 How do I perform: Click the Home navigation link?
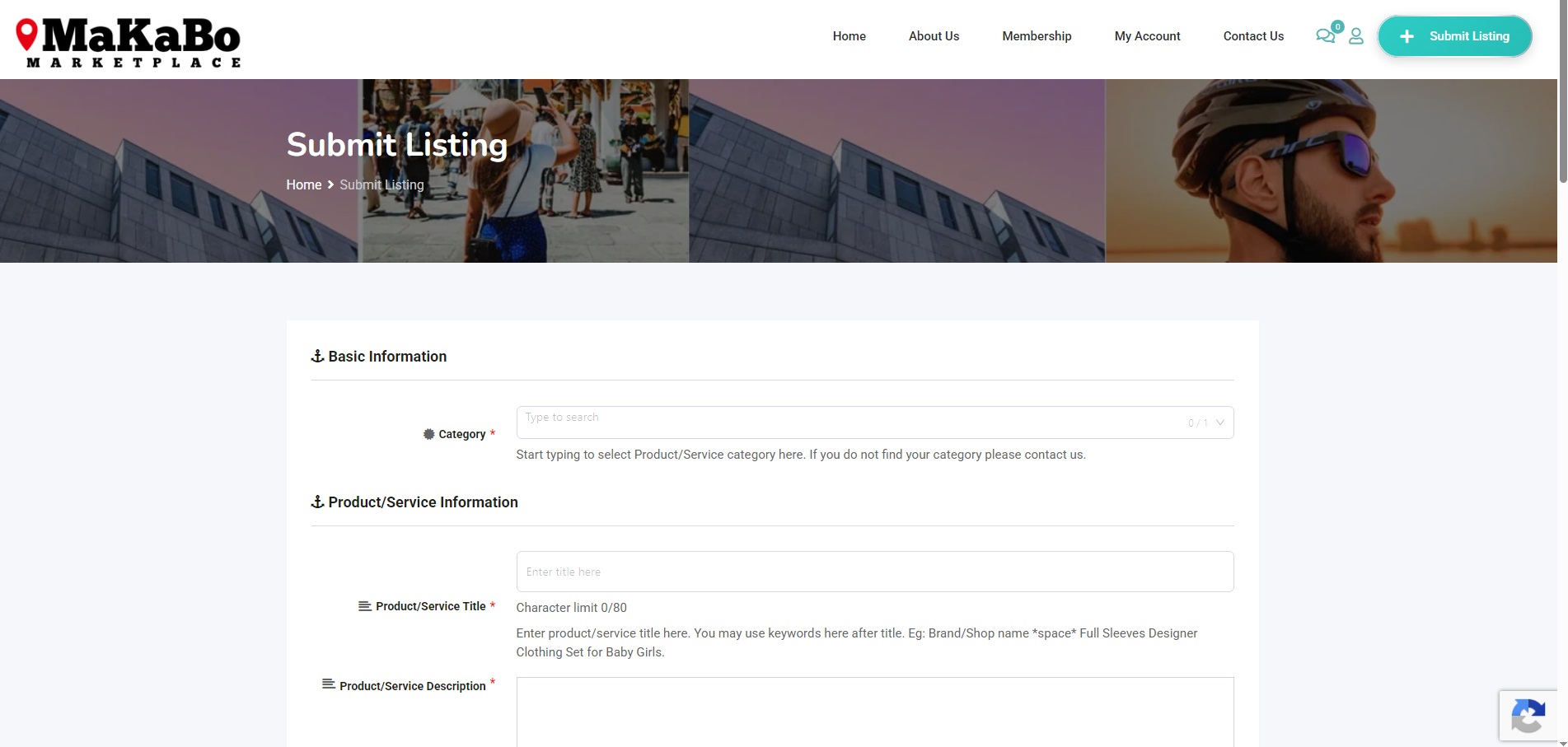(x=849, y=36)
